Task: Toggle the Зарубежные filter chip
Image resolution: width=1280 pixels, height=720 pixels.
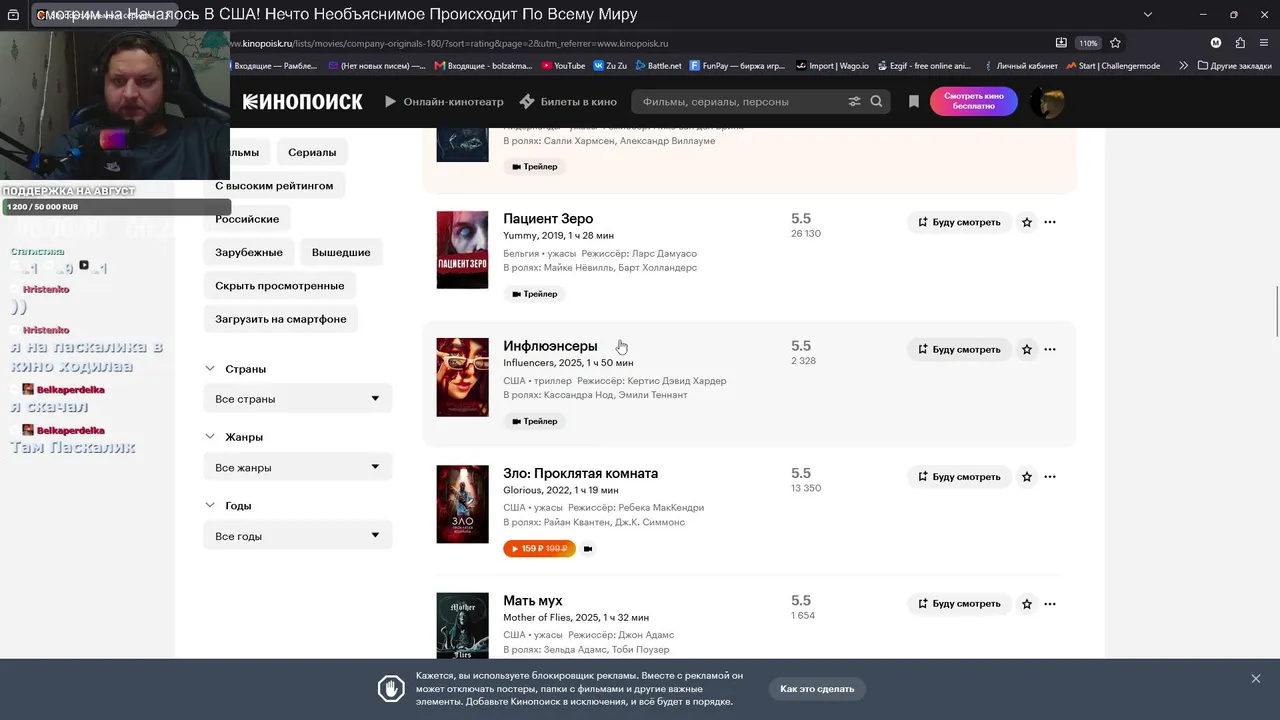Action: (x=249, y=253)
